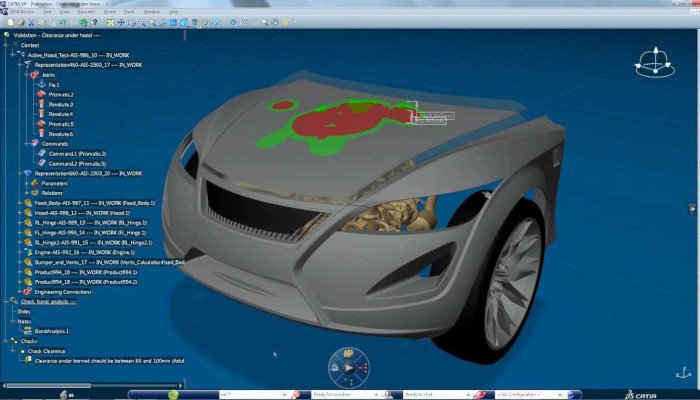This screenshot has height=400, width=700.
Task: Click the blue view-mode cube icon
Action: pyautogui.click(x=184, y=22)
